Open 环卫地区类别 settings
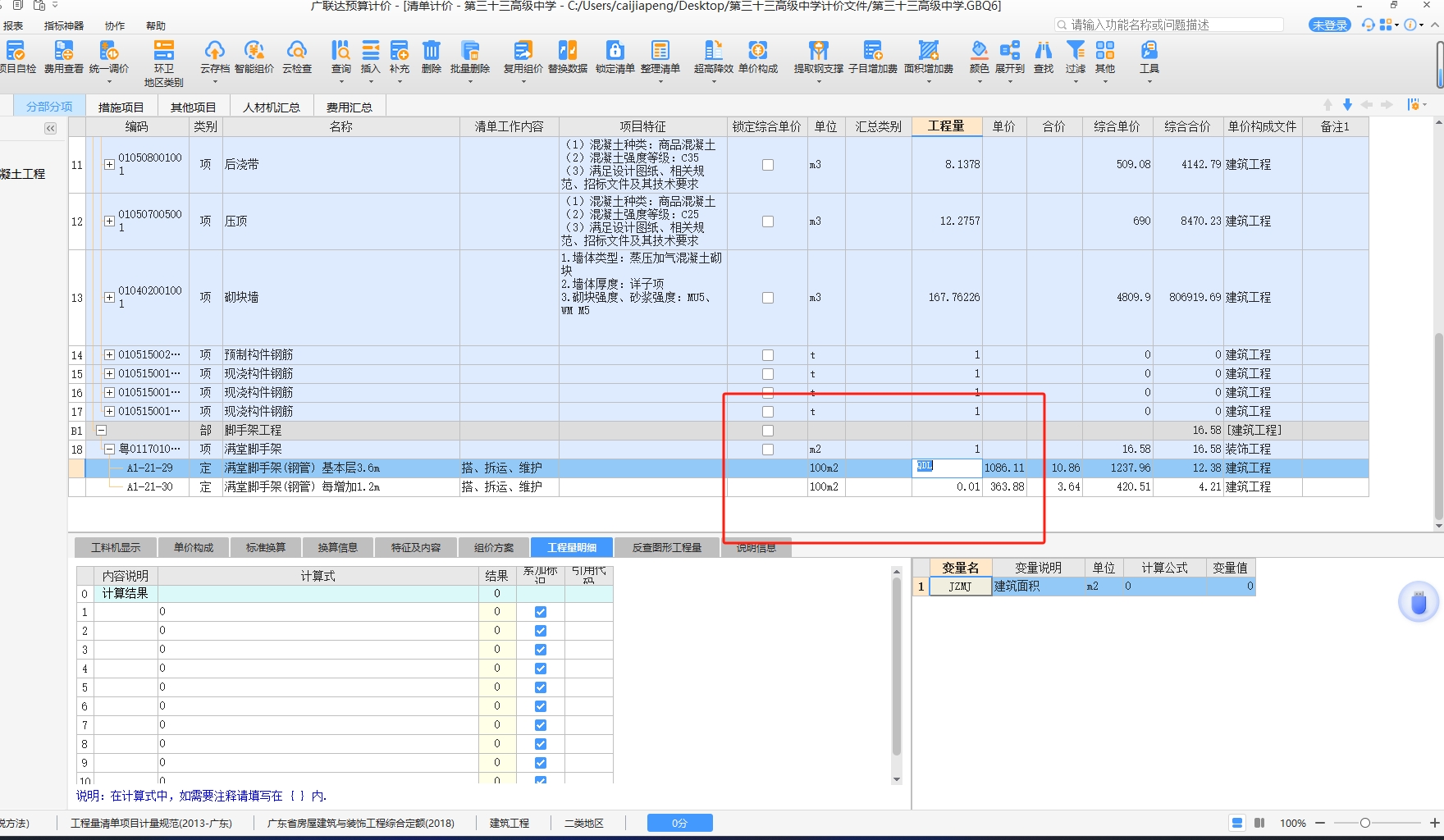This screenshot has height=840, width=1444. pos(164,63)
